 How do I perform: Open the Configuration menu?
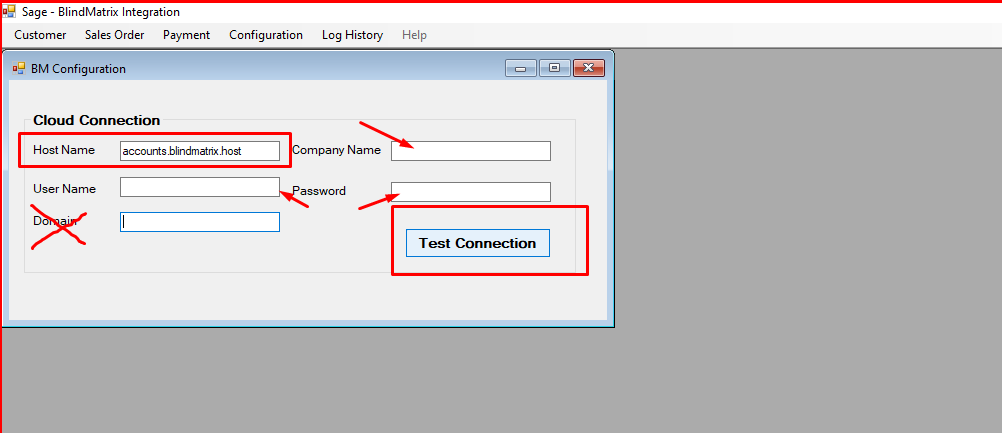(265, 35)
